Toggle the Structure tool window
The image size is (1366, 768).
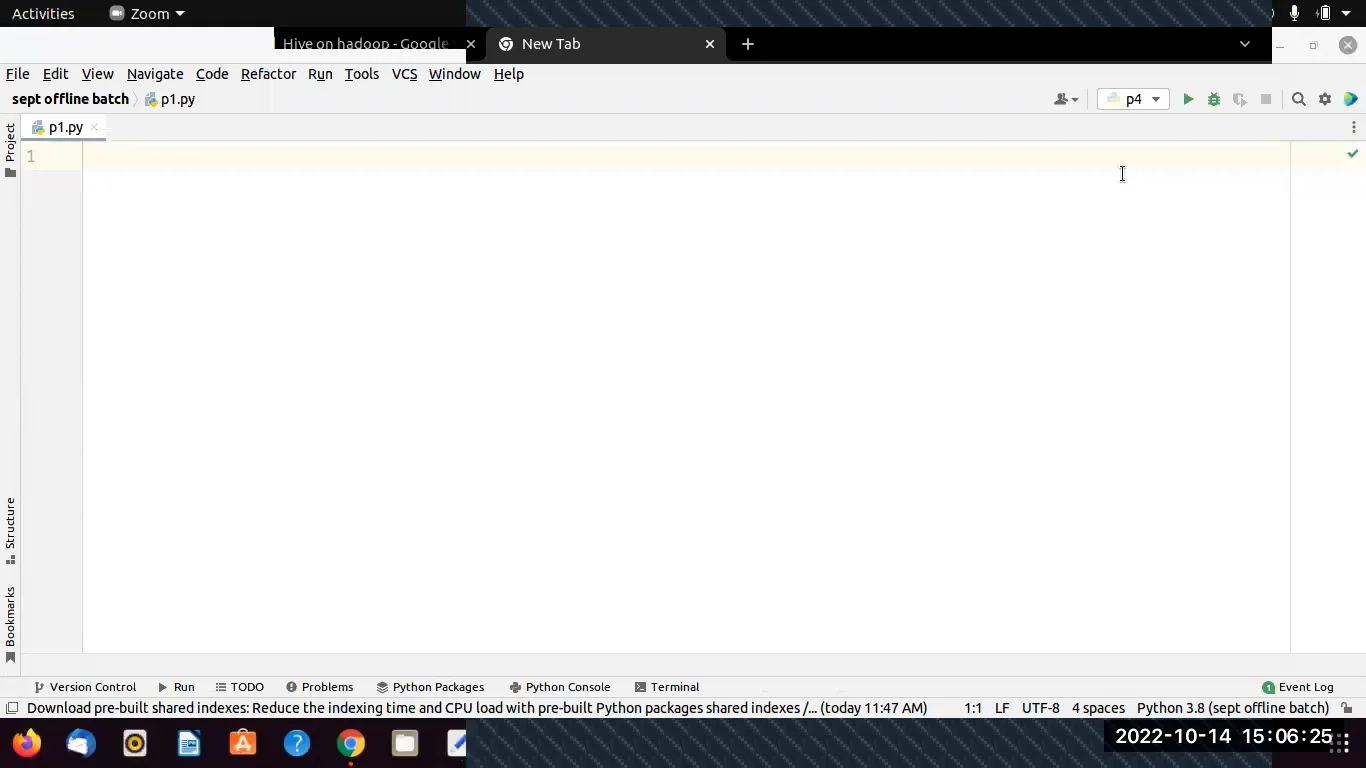10,530
